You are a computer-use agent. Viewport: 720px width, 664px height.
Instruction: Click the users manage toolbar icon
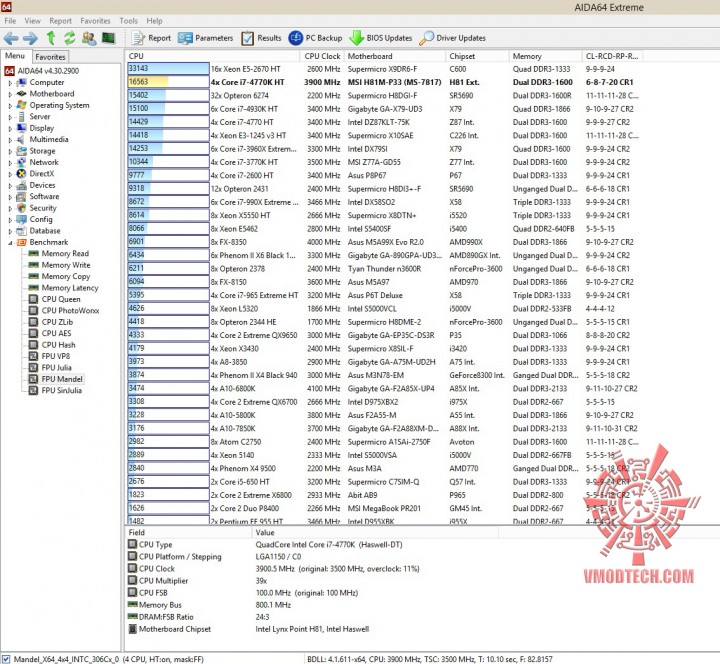tap(89, 38)
